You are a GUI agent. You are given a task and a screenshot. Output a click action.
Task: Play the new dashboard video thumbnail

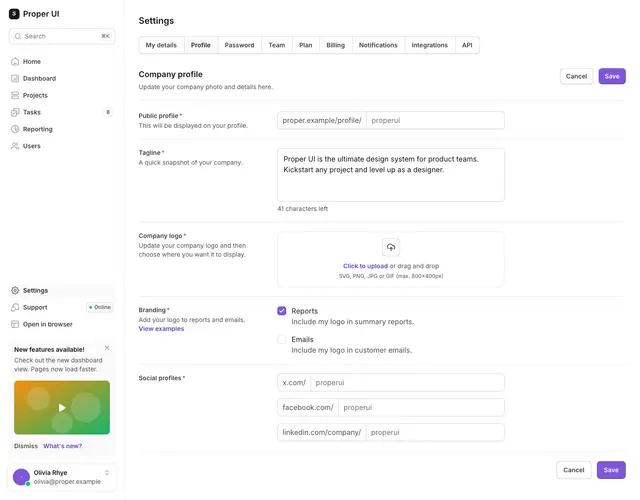[62, 407]
